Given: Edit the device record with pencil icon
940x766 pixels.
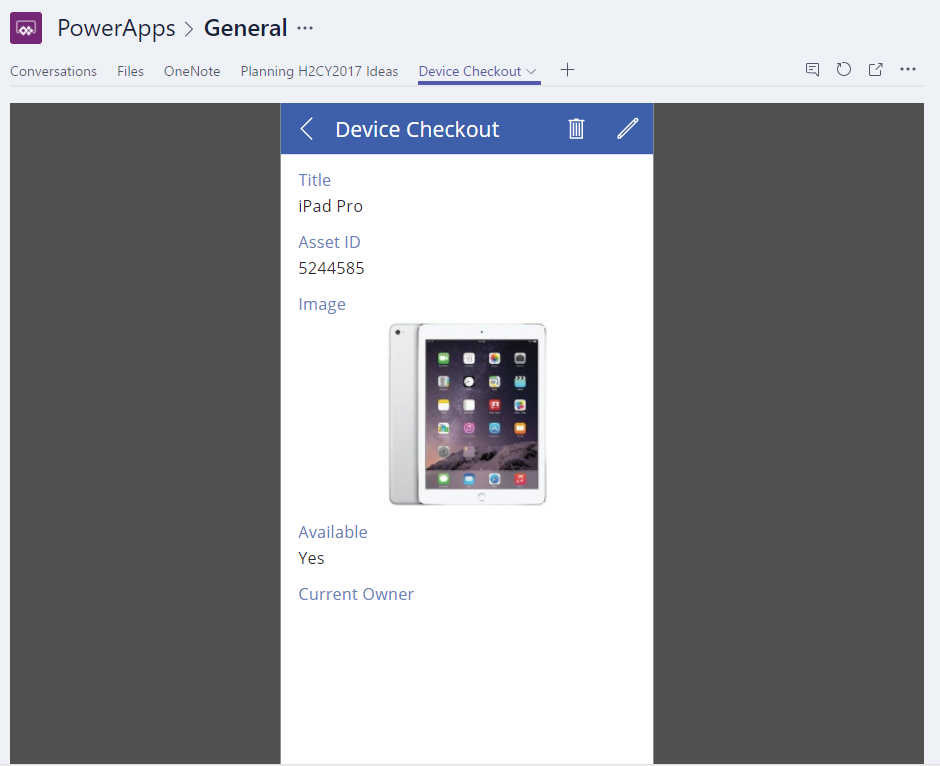Looking at the screenshot, I should point(628,128).
